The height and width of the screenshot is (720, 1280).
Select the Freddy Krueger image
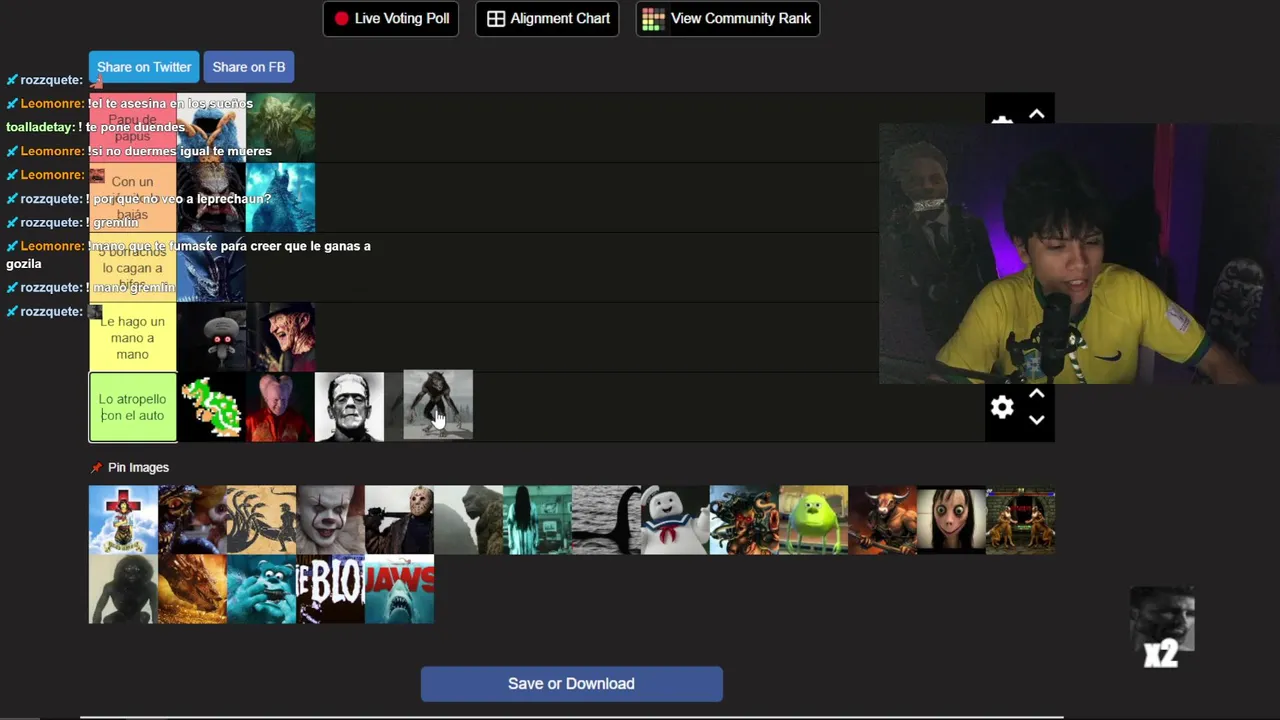click(x=281, y=337)
